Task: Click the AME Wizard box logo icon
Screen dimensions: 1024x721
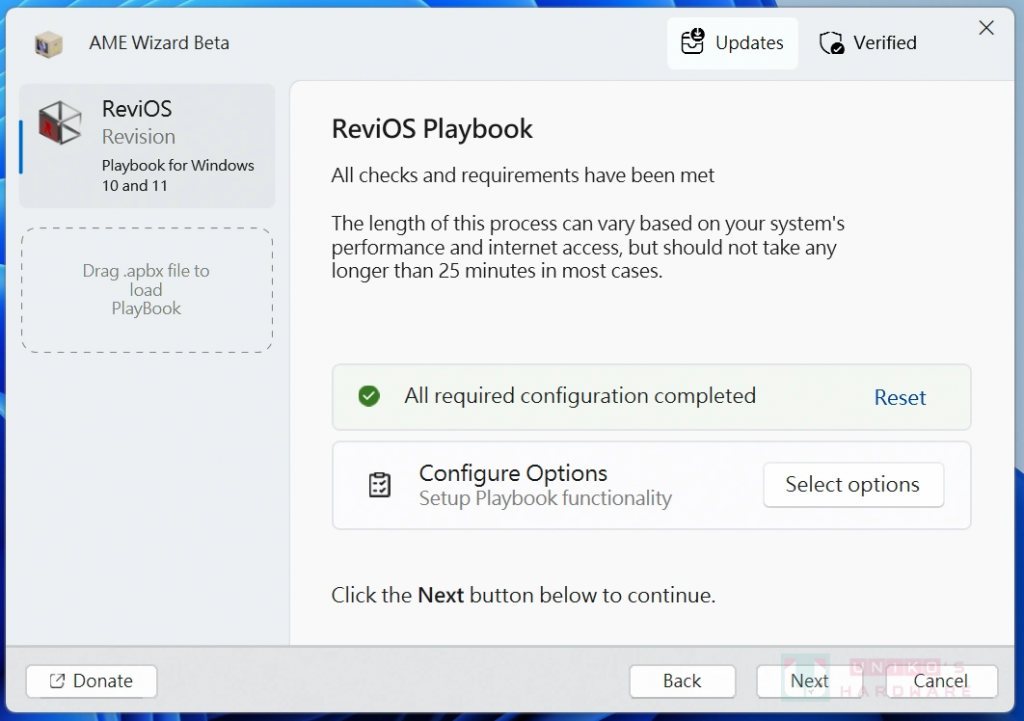Action: [x=48, y=44]
